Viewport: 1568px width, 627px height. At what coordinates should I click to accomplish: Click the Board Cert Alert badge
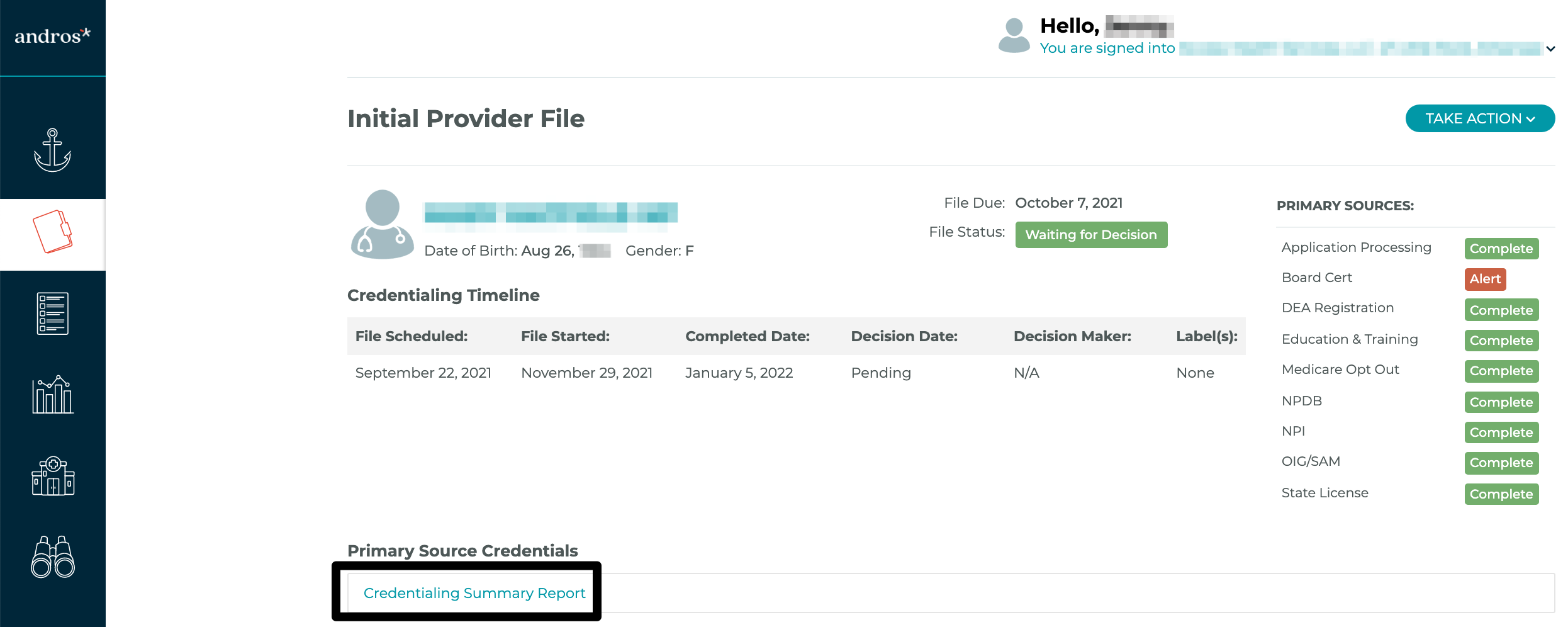[x=1485, y=279]
